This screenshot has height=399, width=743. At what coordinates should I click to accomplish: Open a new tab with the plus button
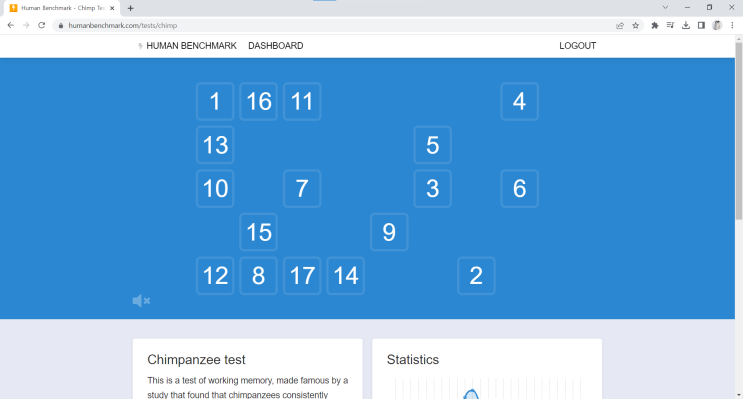coord(130,8)
